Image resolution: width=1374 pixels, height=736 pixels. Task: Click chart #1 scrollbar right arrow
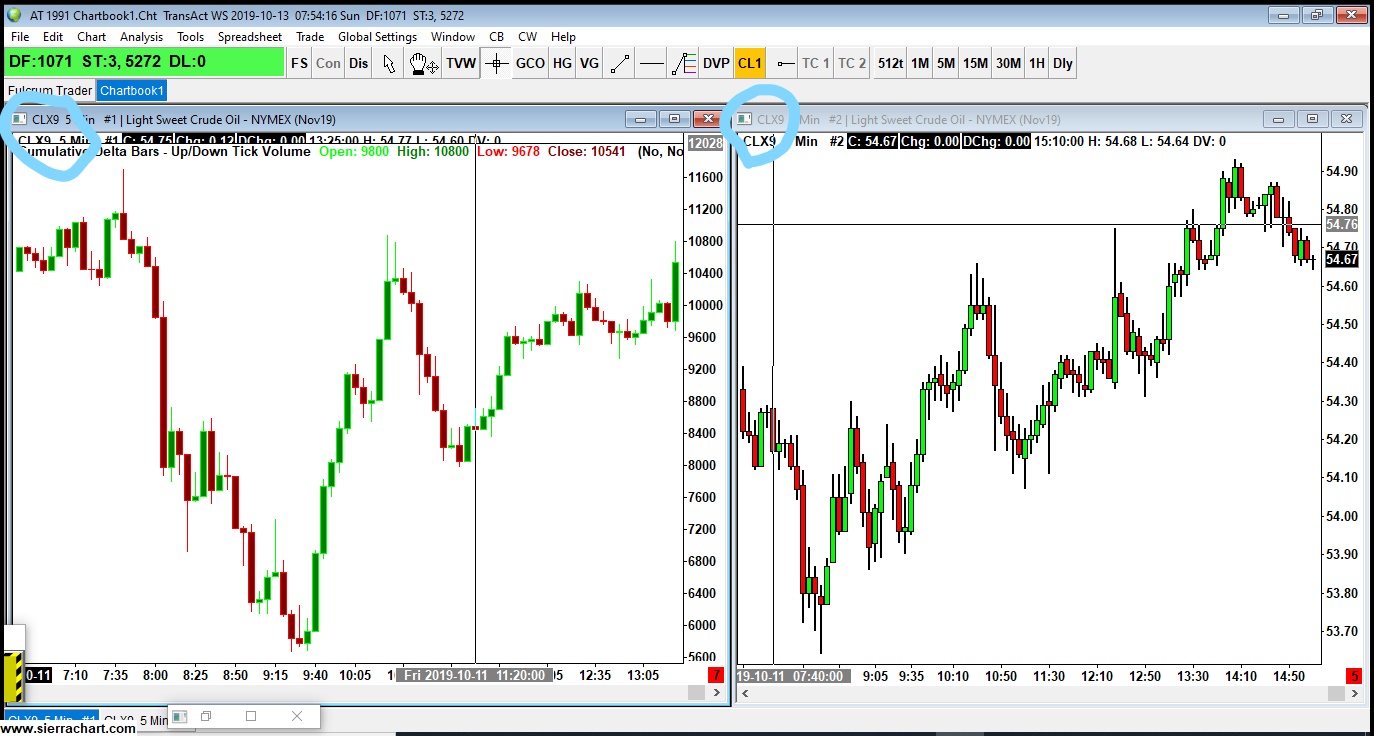(716, 692)
